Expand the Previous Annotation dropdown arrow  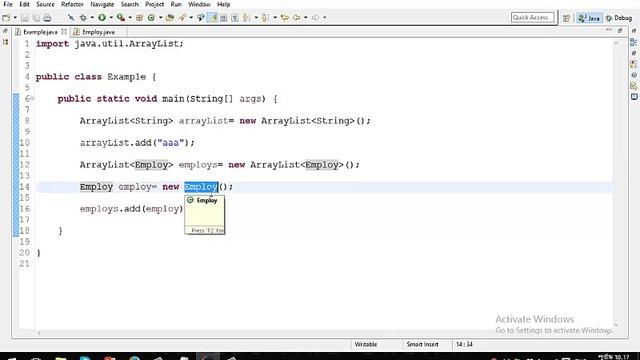pos(275,18)
